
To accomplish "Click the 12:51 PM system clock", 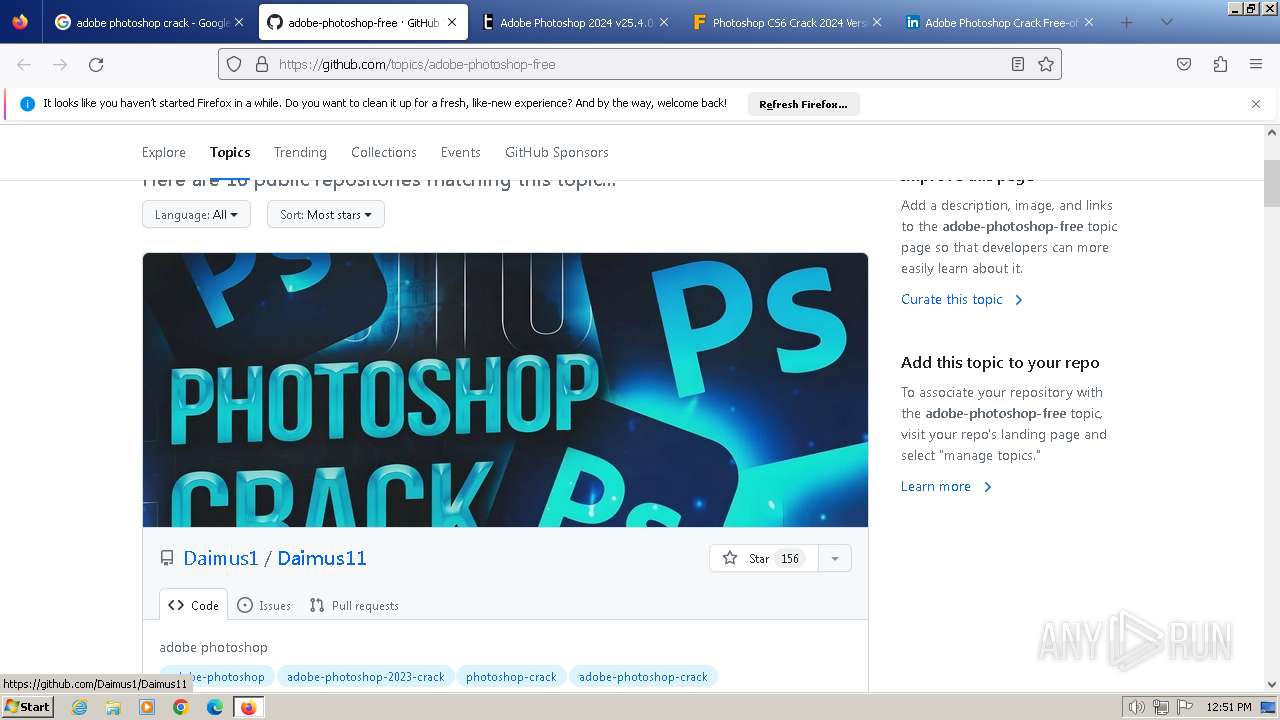I will [1229, 707].
